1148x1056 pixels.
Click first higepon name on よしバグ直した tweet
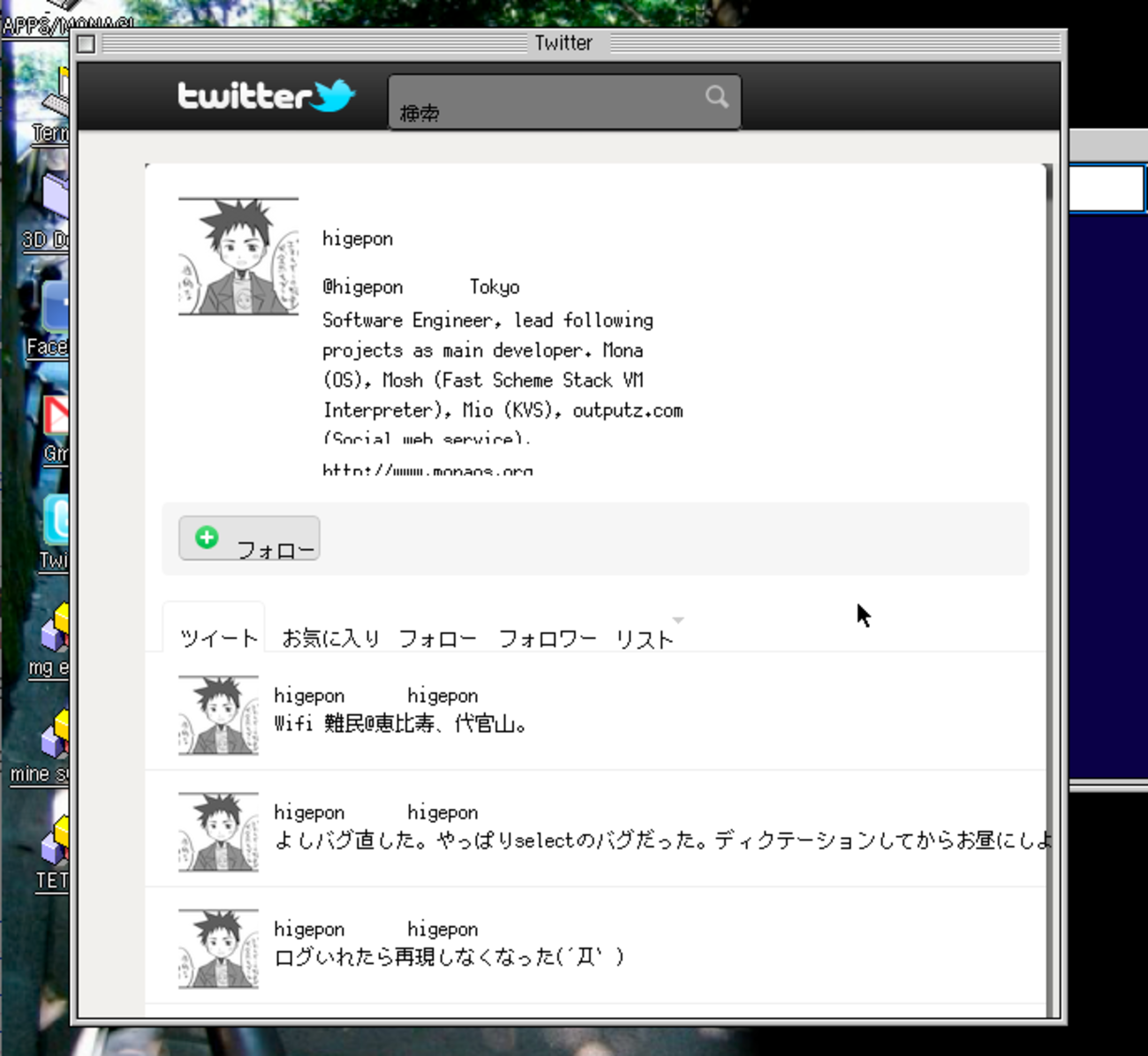pos(309,812)
